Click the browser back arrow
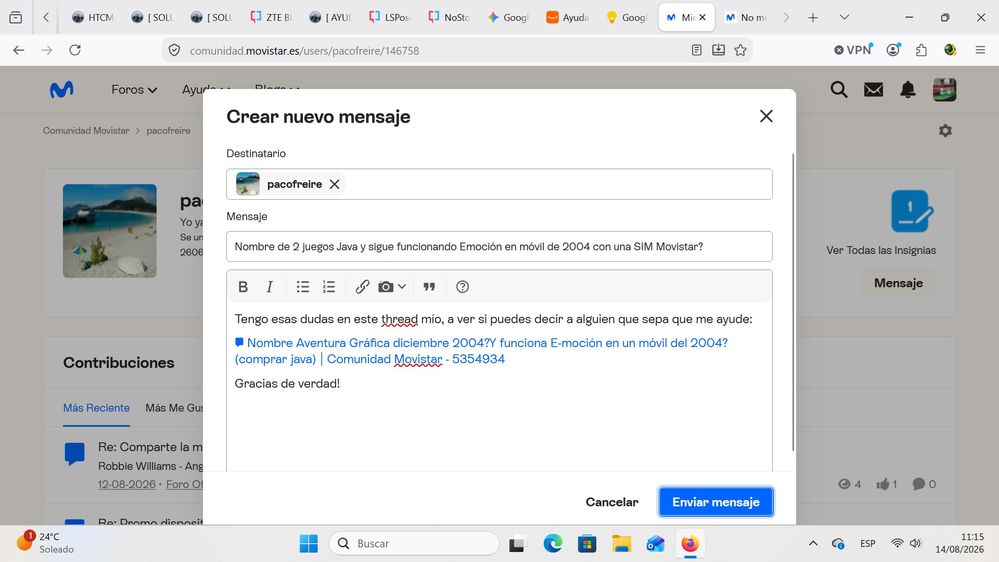The image size is (999, 562). coord(18,50)
